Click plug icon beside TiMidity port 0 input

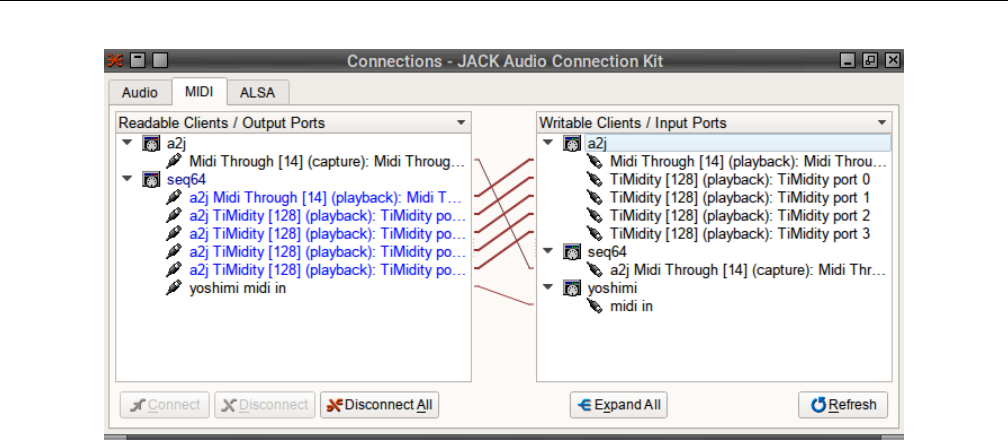tap(594, 179)
